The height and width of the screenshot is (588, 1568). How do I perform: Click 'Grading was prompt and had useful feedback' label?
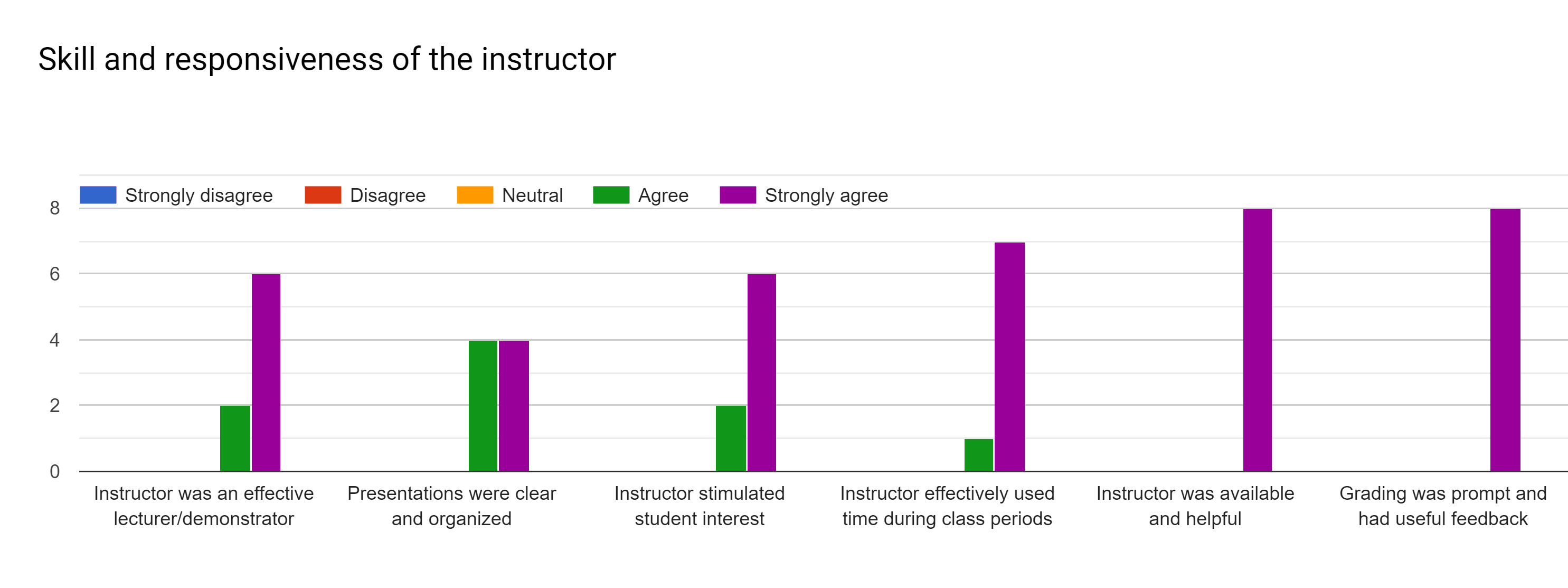[x=1442, y=506]
